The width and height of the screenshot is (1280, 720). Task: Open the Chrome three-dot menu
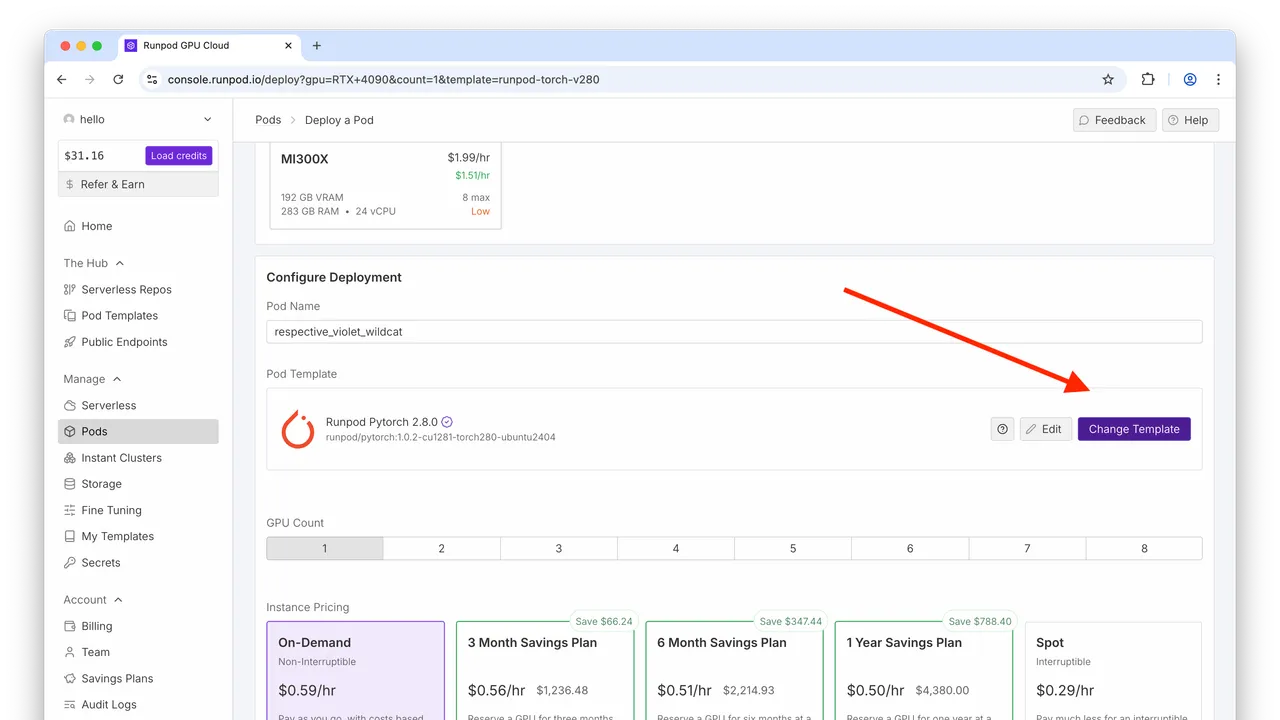1218,79
